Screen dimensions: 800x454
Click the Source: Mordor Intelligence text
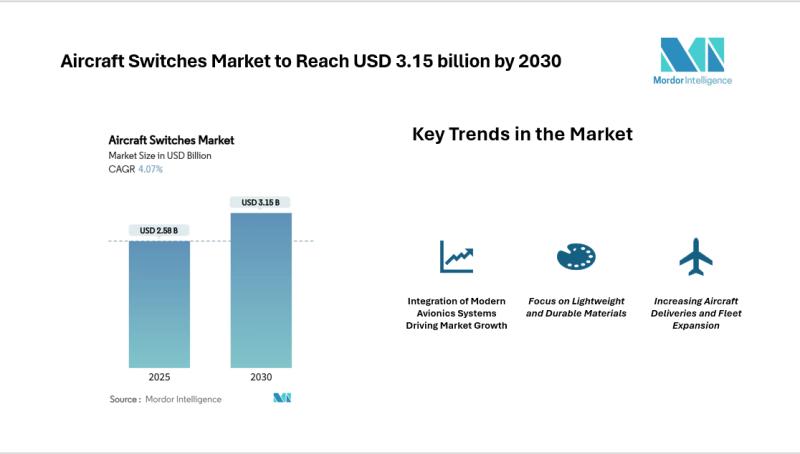(x=165, y=399)
